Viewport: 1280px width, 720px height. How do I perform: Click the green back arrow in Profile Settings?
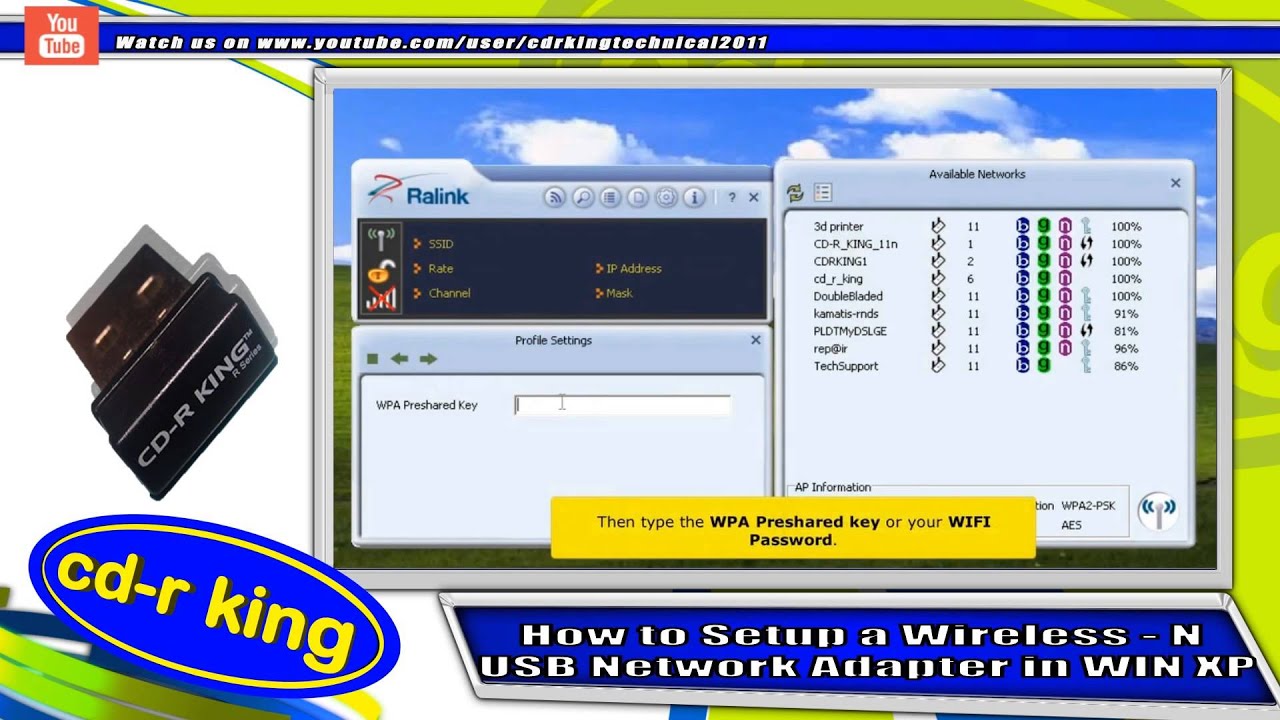point(399,359)
